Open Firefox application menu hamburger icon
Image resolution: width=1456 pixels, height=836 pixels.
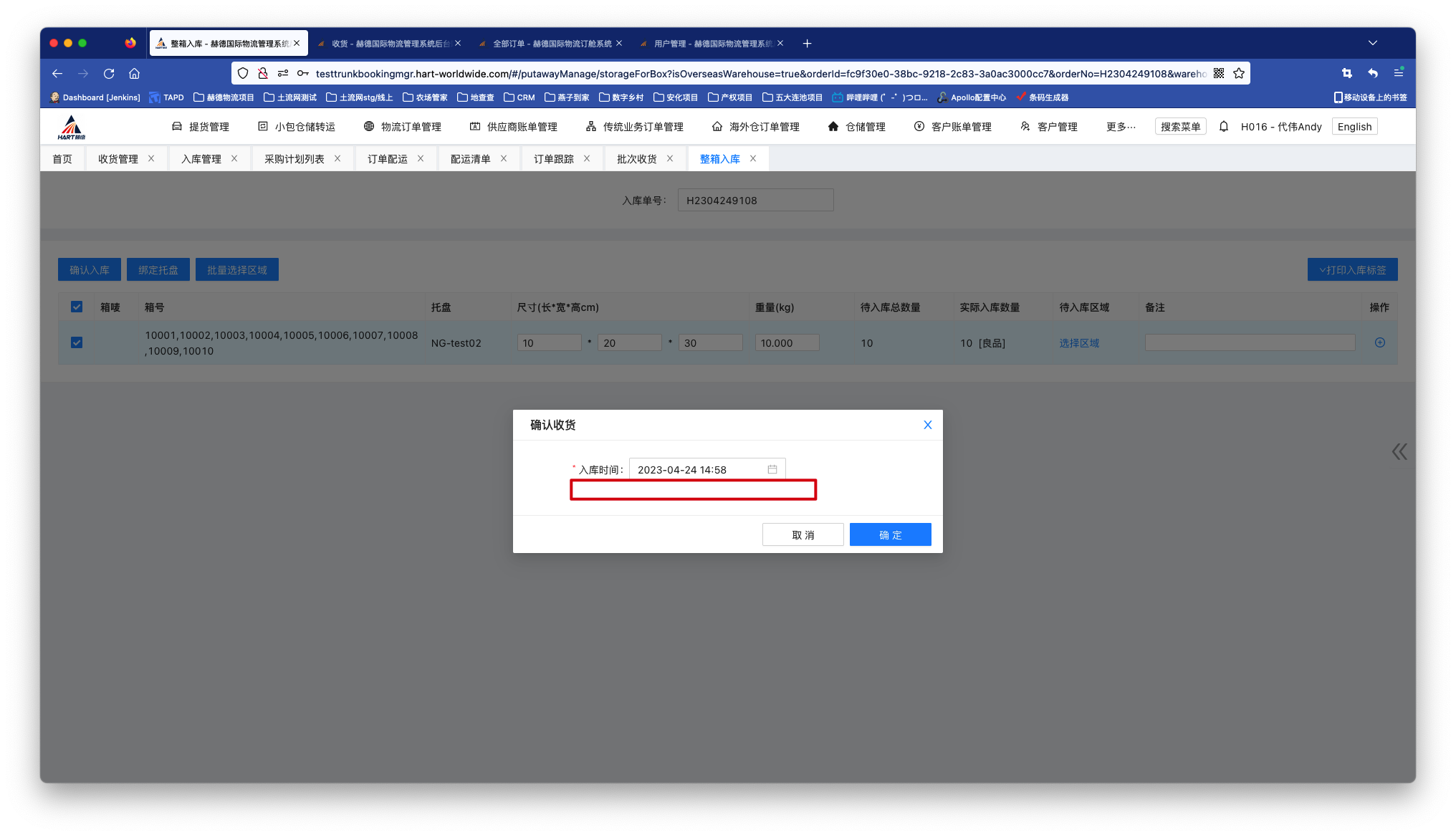[x=1398, y=73]
